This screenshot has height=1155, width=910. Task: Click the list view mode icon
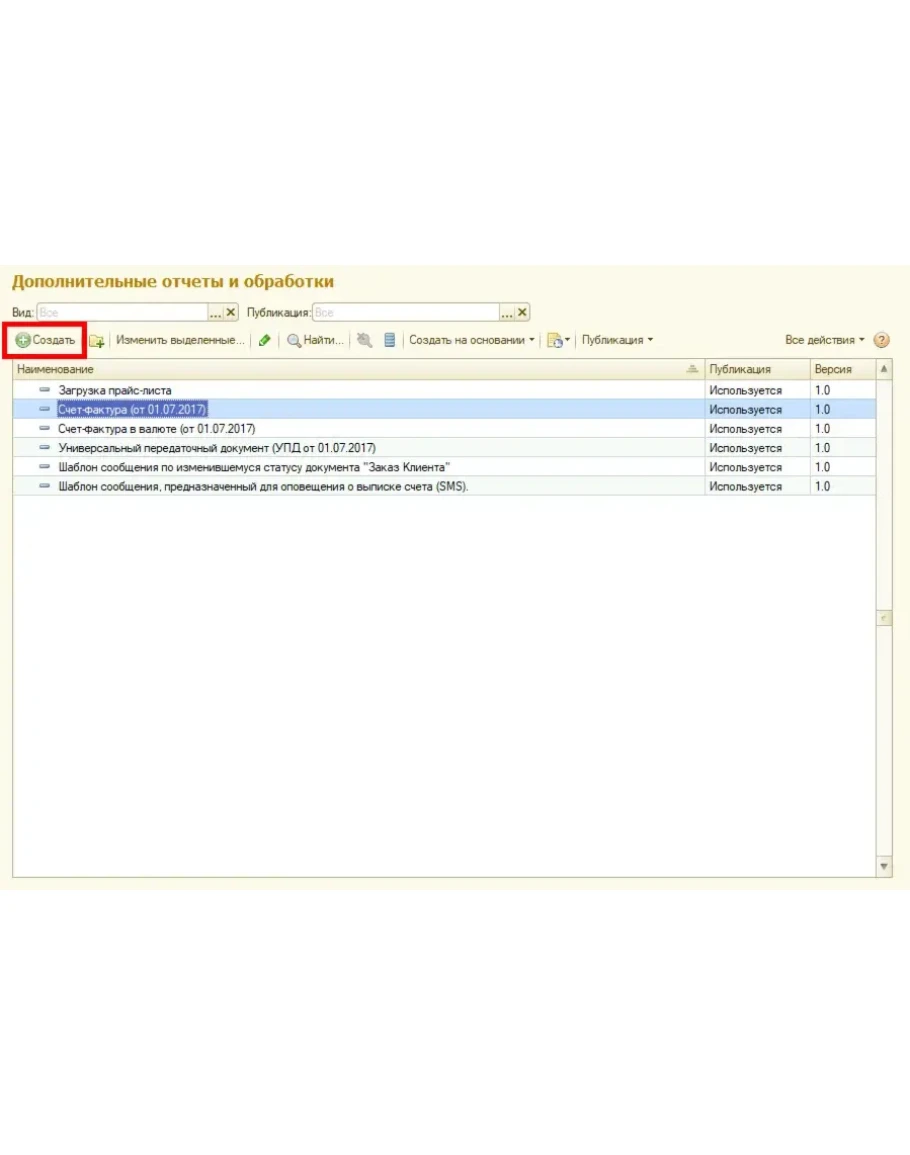[390, 341]
